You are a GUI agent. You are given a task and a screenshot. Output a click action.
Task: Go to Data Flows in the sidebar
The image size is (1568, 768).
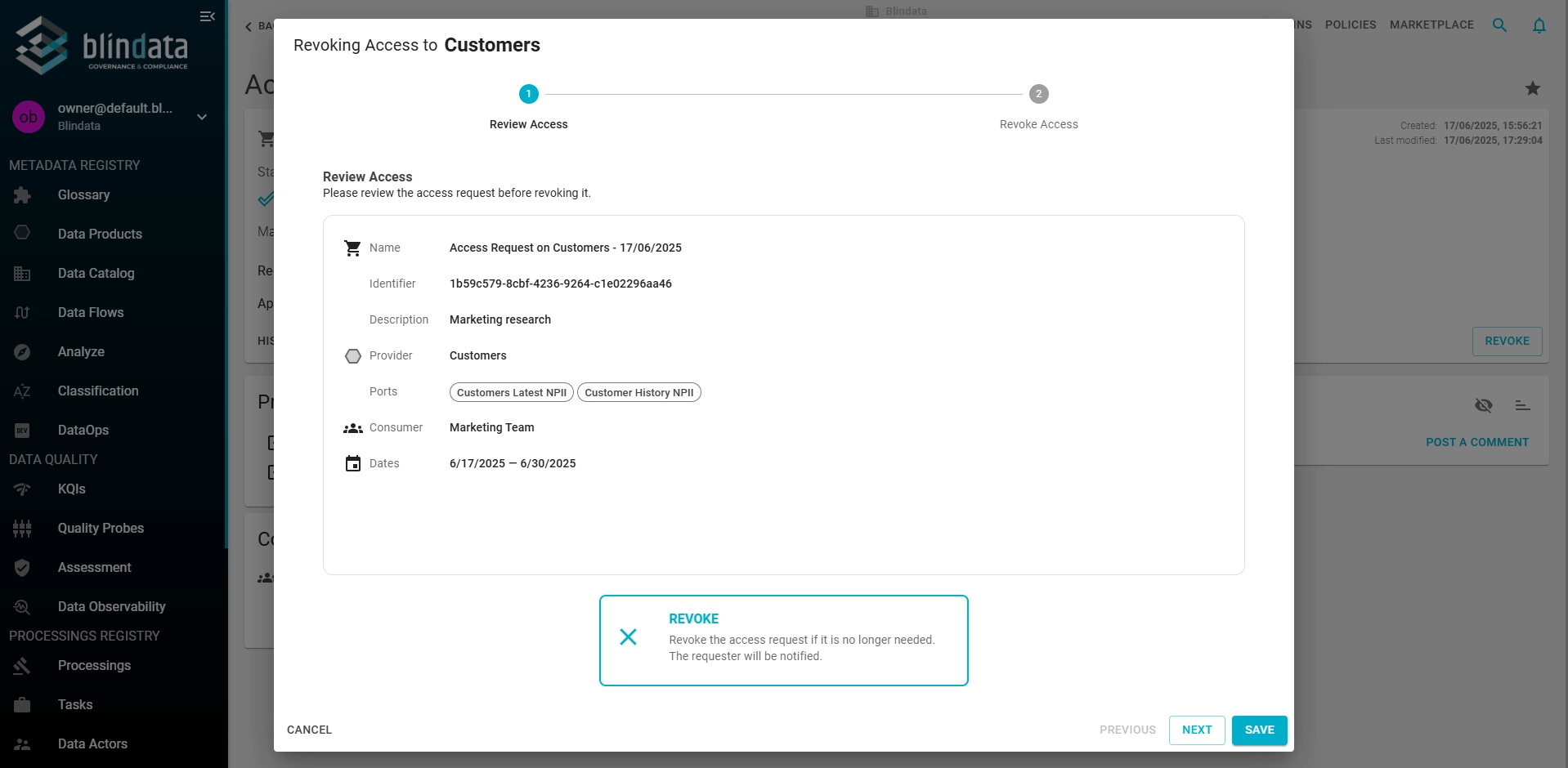click(x=91, y=312)
